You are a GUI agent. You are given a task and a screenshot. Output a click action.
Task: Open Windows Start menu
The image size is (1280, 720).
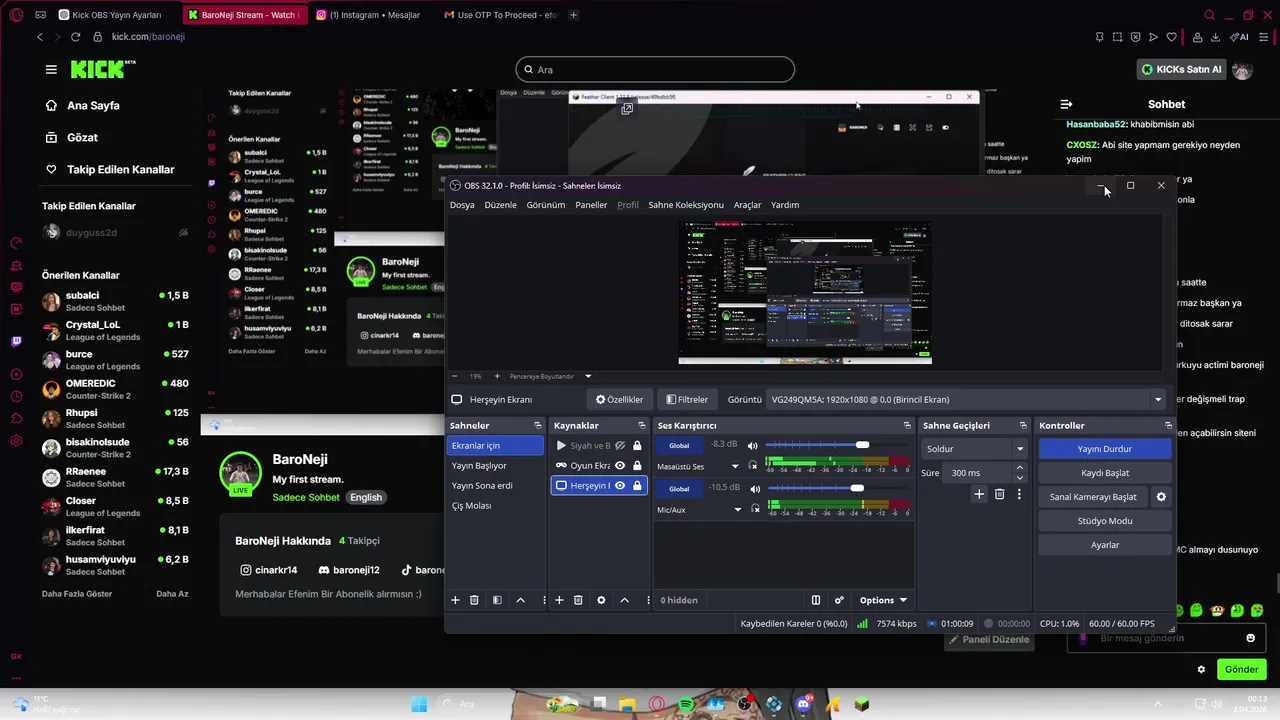419,704
